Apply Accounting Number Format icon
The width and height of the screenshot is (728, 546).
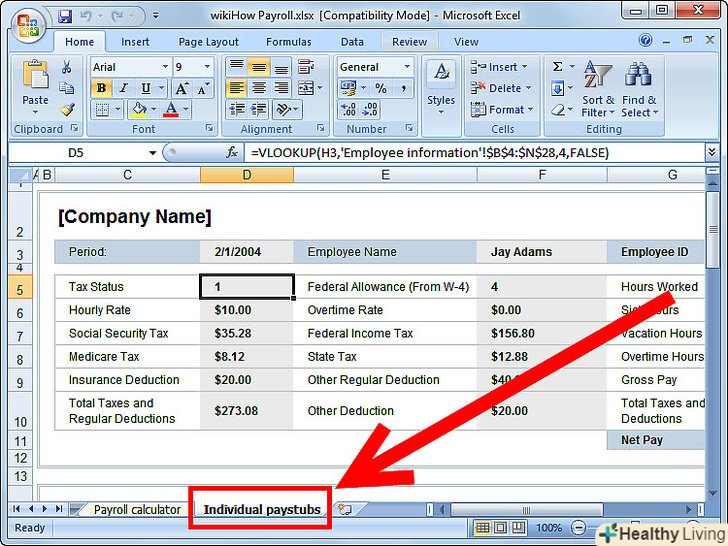click(349, 88)
